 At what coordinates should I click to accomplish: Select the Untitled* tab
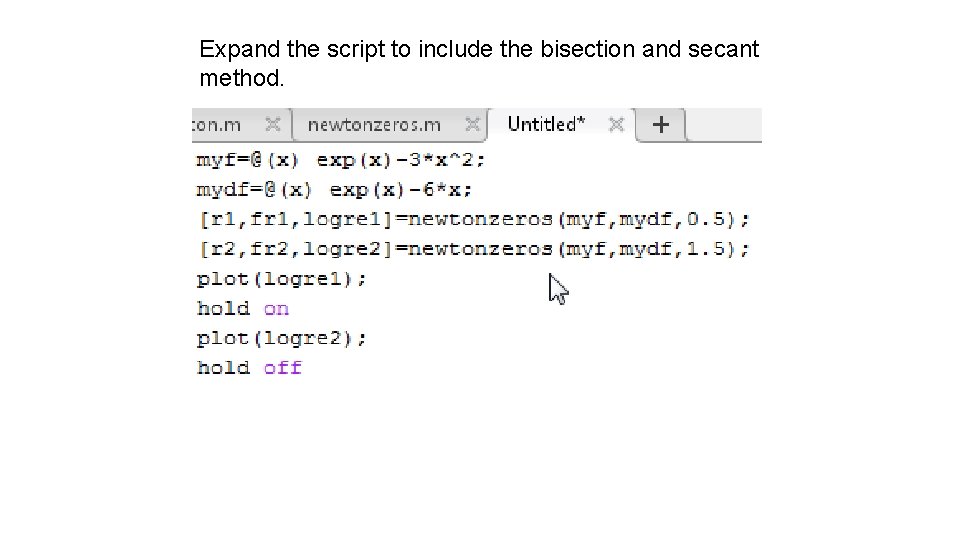click(546, 125)
